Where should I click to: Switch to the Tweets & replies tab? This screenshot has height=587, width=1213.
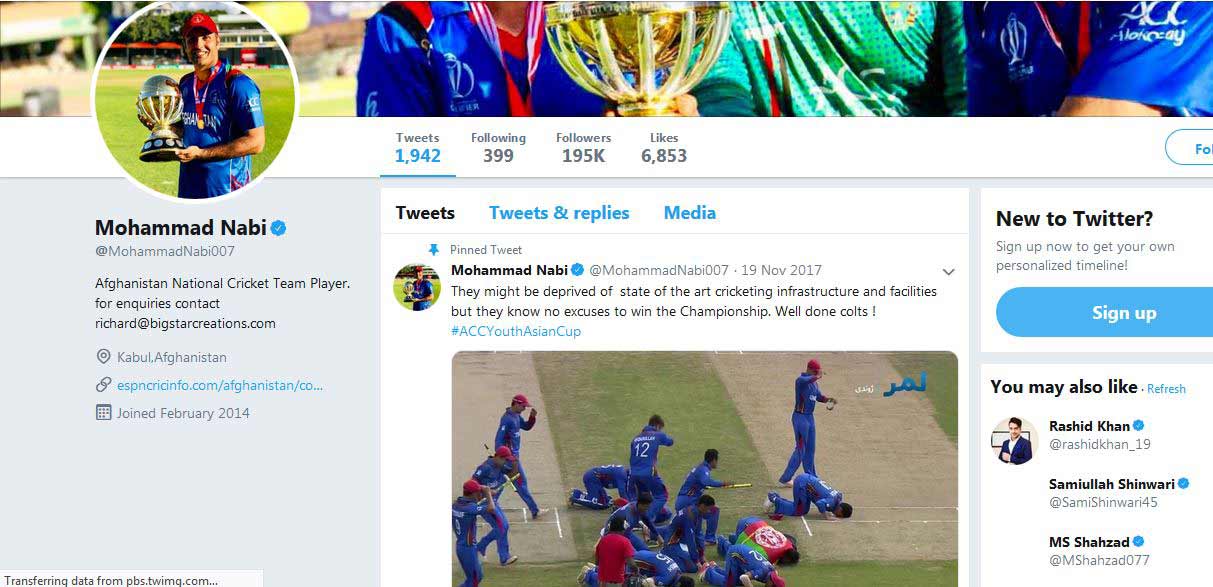pyautogui.click(x=559, y=213)
